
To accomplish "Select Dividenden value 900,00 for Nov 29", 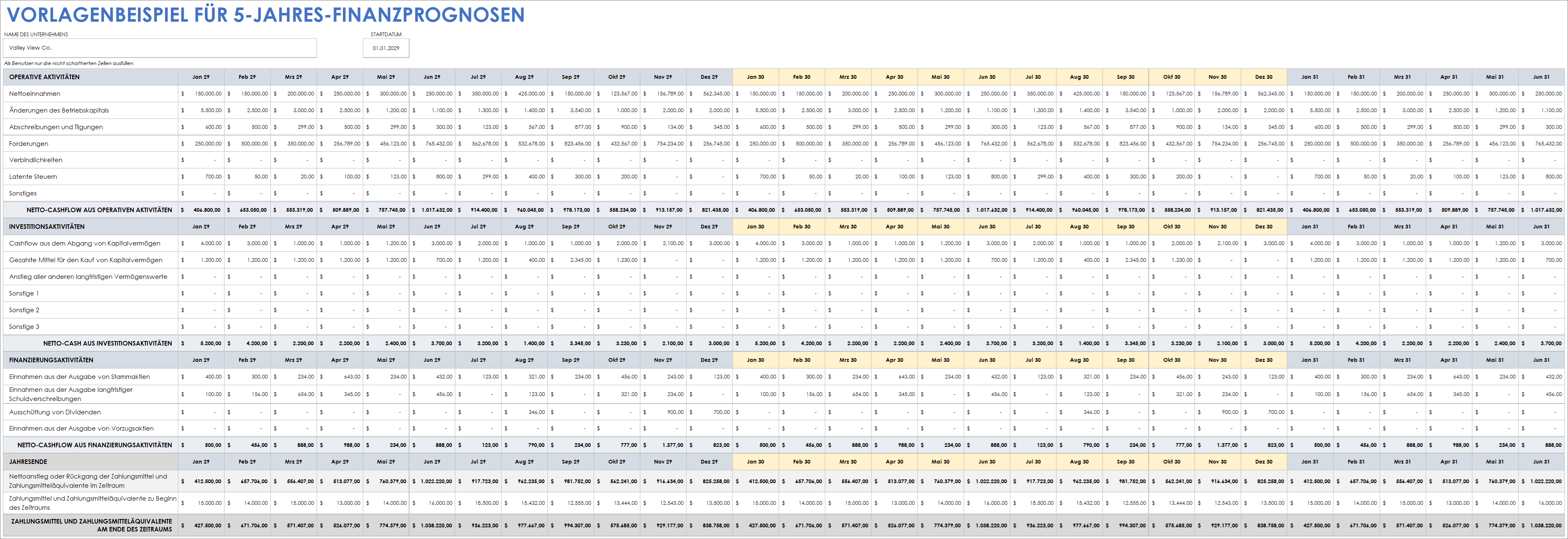I will pyautogui.click(x=664, y=412).
